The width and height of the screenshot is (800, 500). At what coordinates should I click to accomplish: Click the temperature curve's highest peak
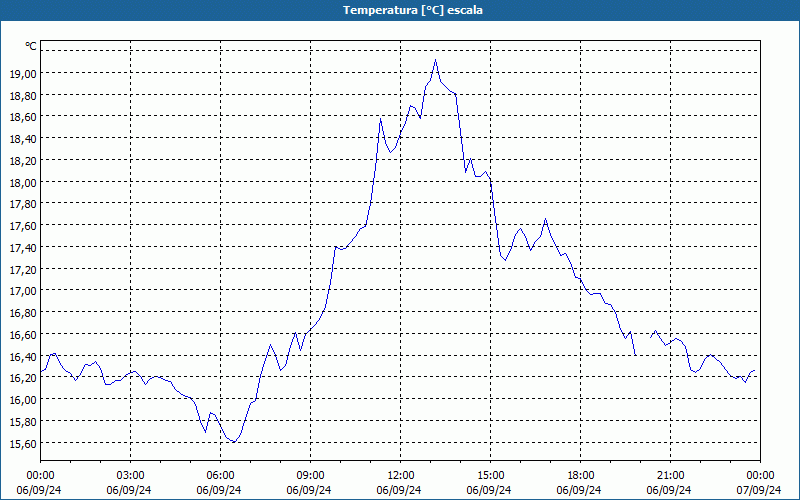pos(435,60)
